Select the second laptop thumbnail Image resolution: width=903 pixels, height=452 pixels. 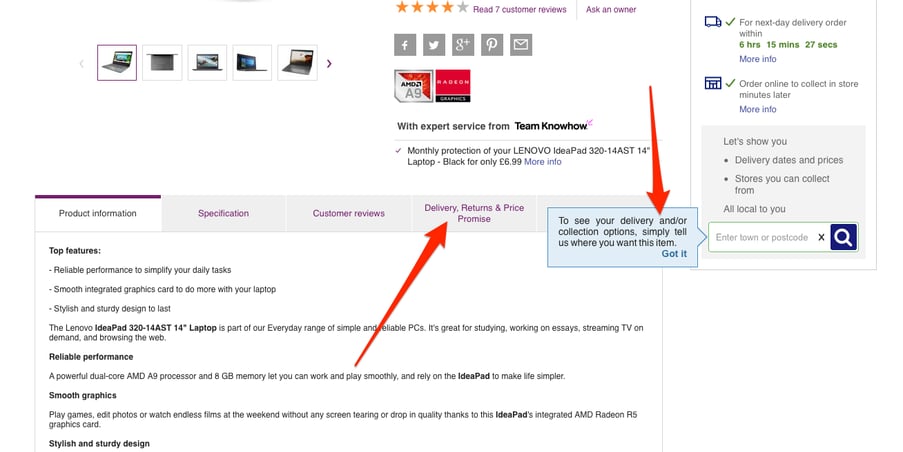162,63
